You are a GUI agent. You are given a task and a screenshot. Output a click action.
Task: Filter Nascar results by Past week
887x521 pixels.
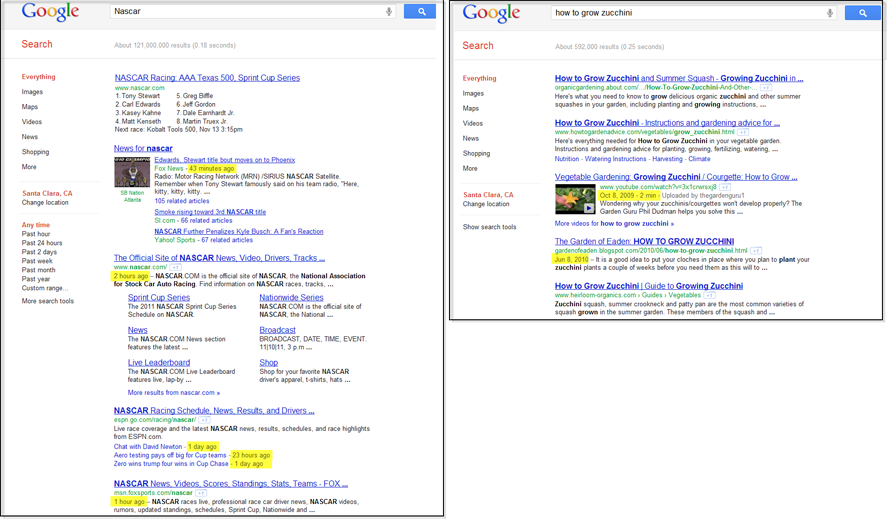point(37,261)
